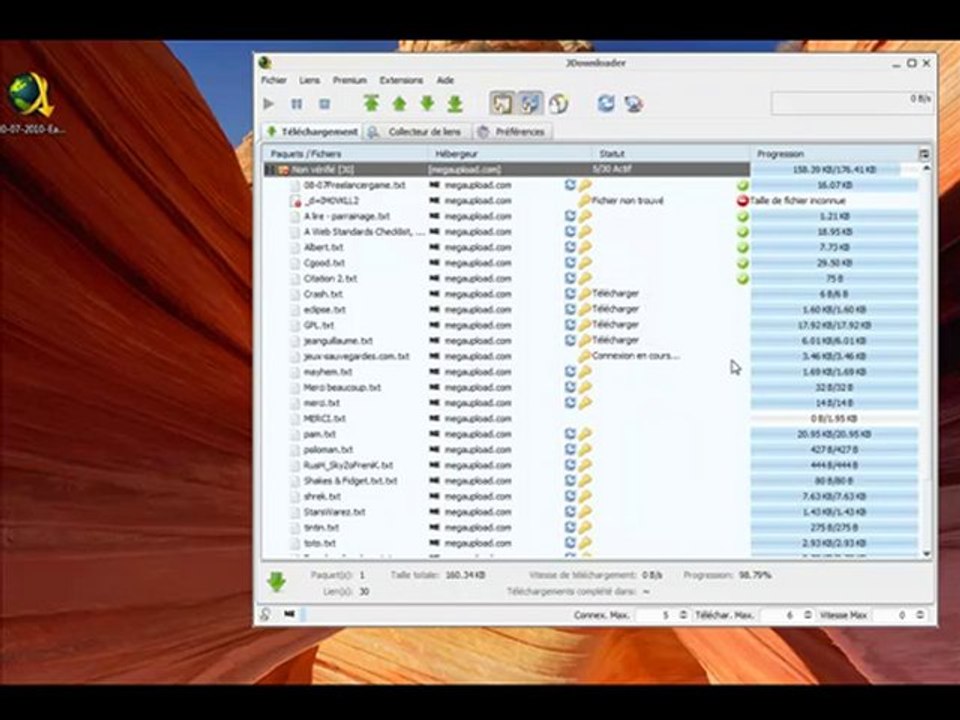Start downloads with the play icon
The height and width of the screenshot is (720, 960).
269,104
